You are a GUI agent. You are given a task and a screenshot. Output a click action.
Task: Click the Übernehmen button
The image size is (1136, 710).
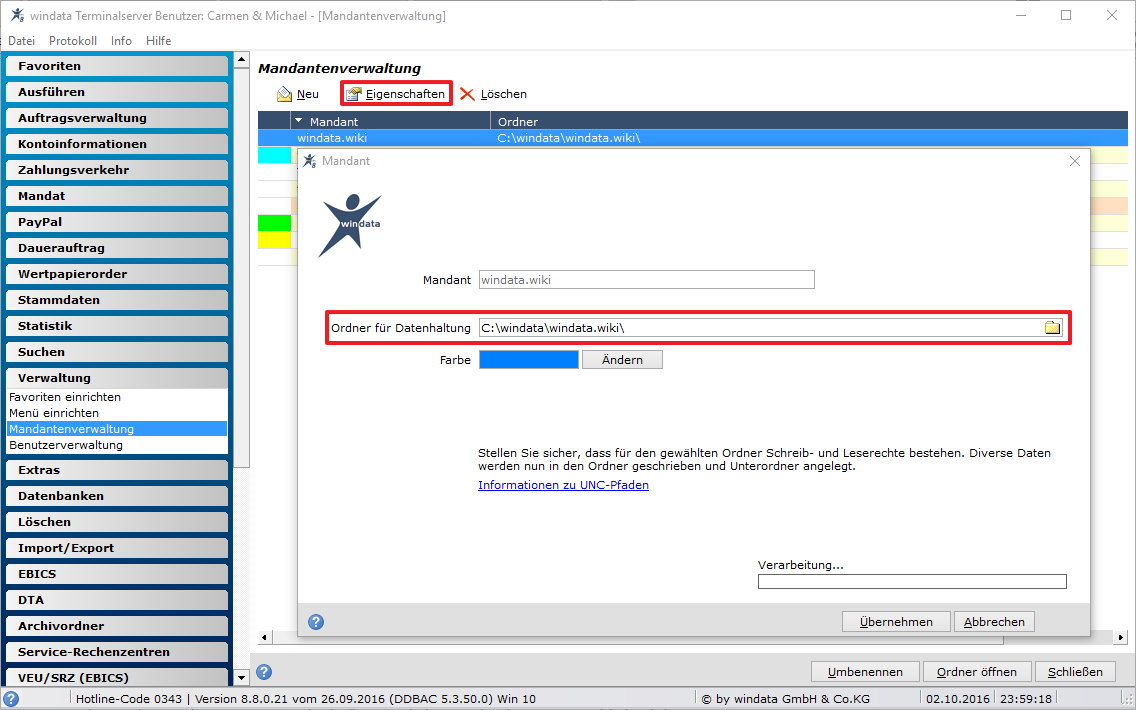click(x=896, y=622)
